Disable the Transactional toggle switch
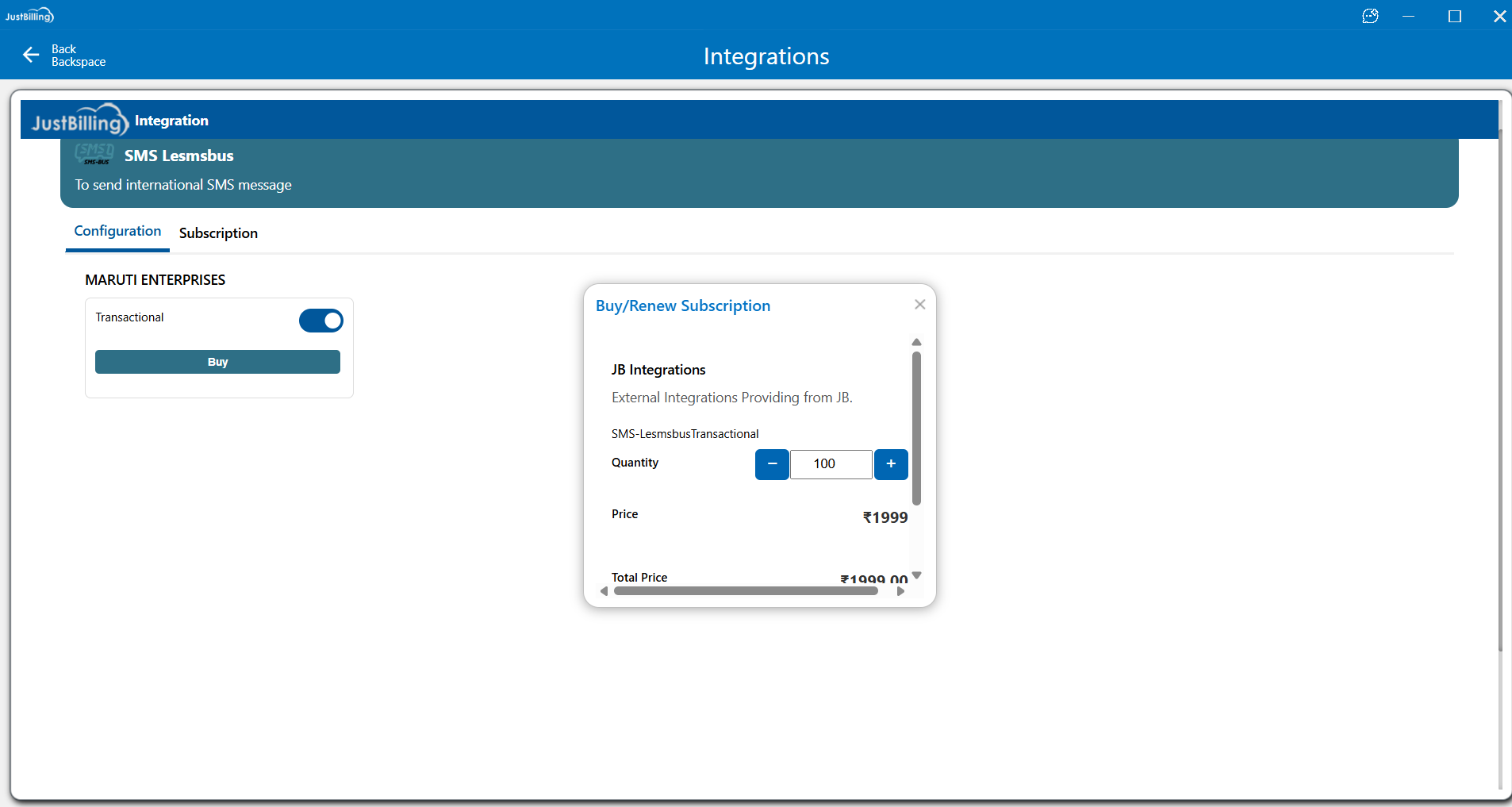 tap(320, 321)
